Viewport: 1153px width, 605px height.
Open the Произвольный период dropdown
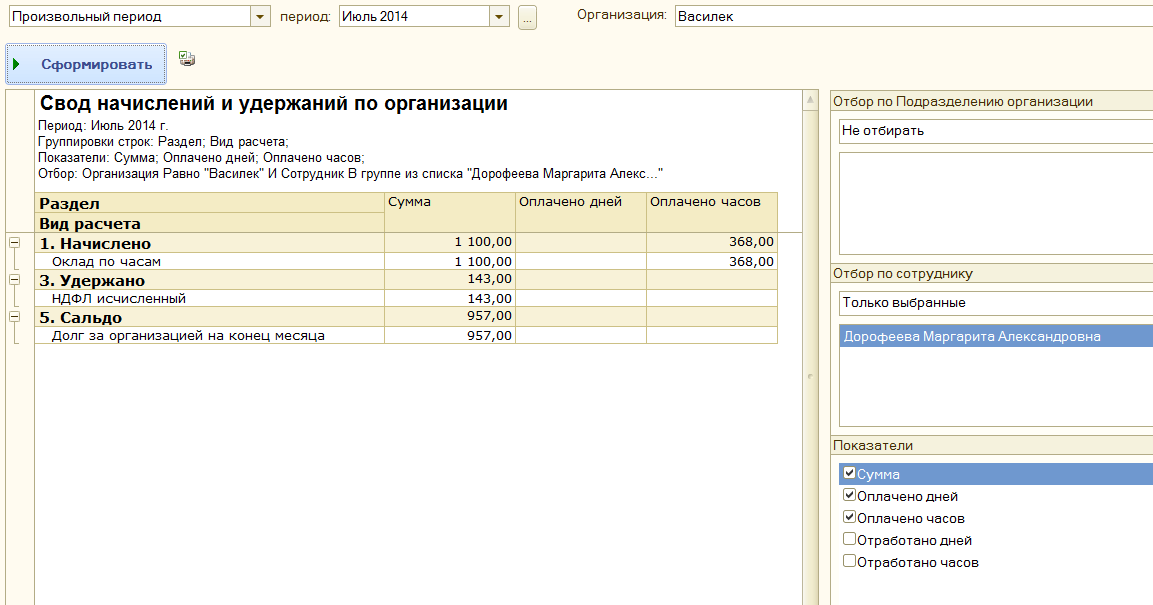260,17
